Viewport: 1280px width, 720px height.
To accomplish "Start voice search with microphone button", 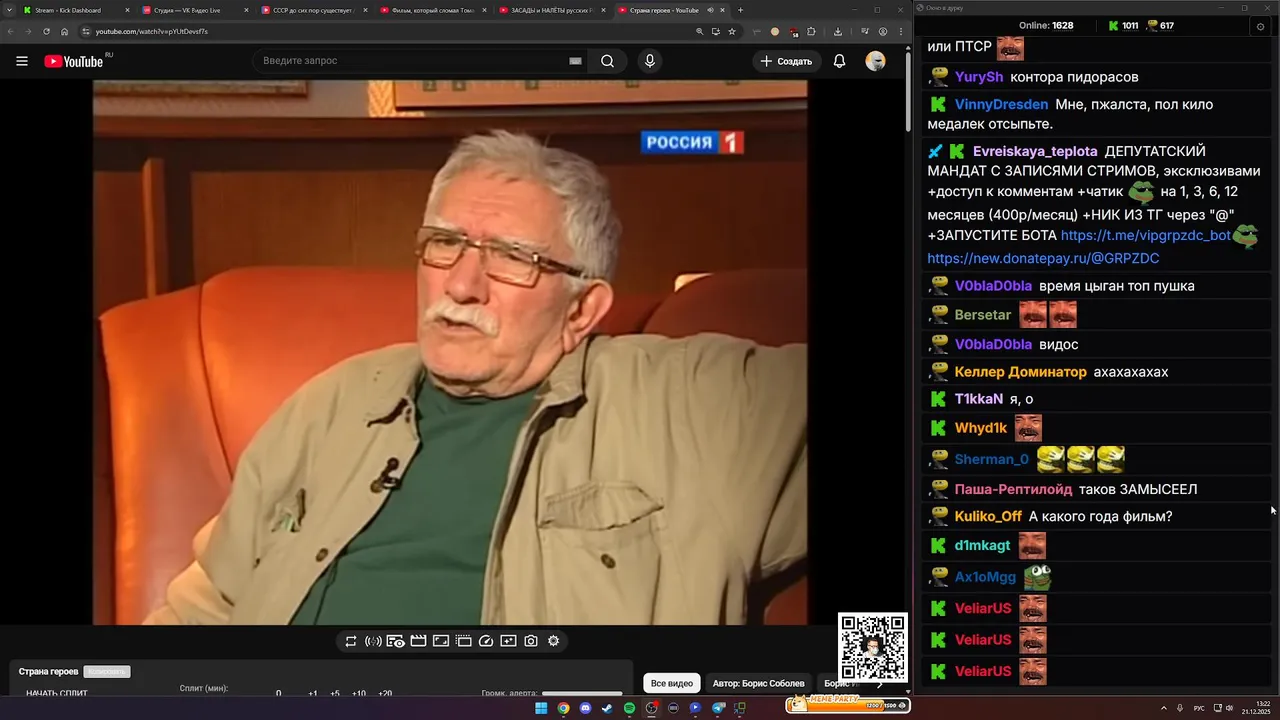I will coord(650,61).
